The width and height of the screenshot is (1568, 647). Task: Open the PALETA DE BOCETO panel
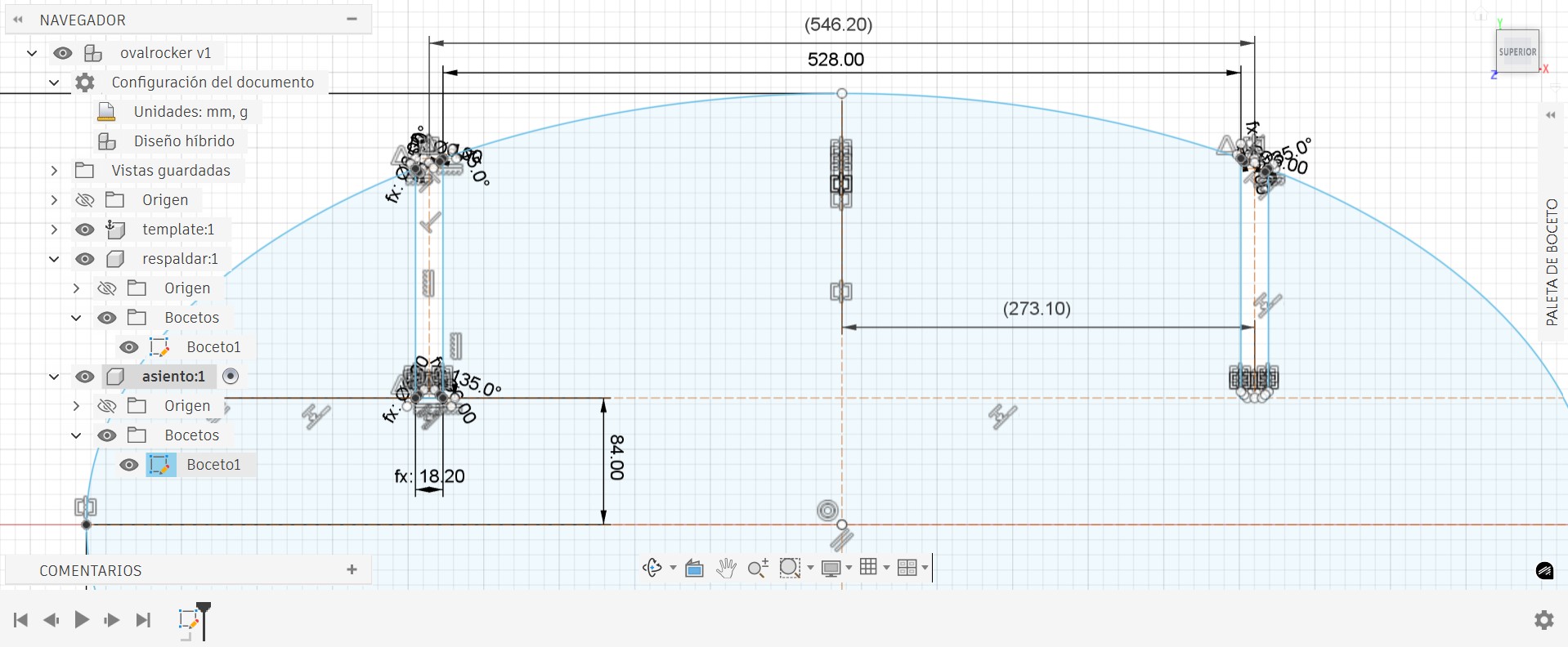(1552, 262)
